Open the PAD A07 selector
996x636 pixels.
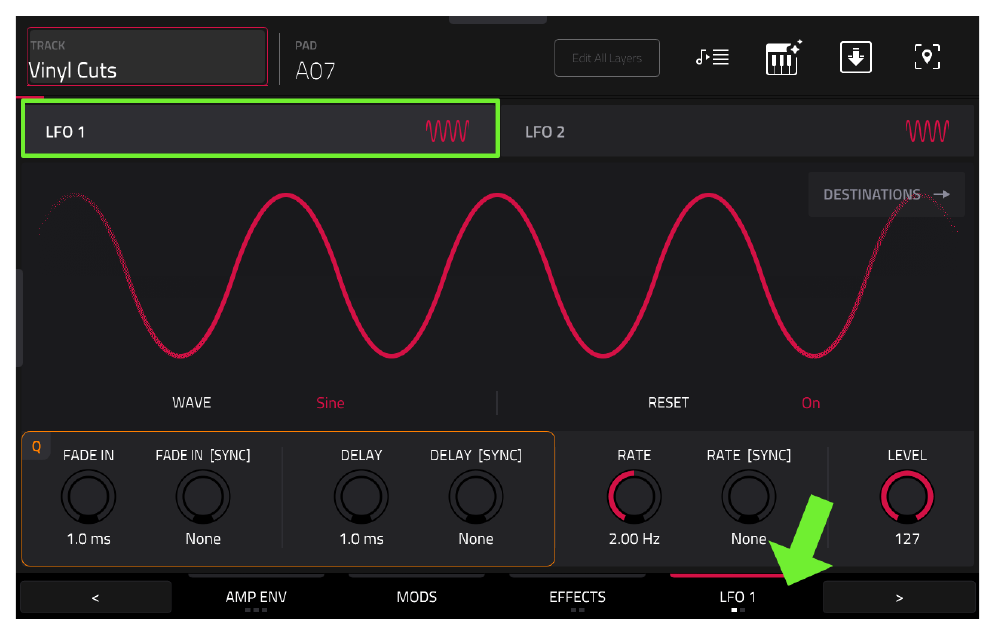(x=315, y=61)
